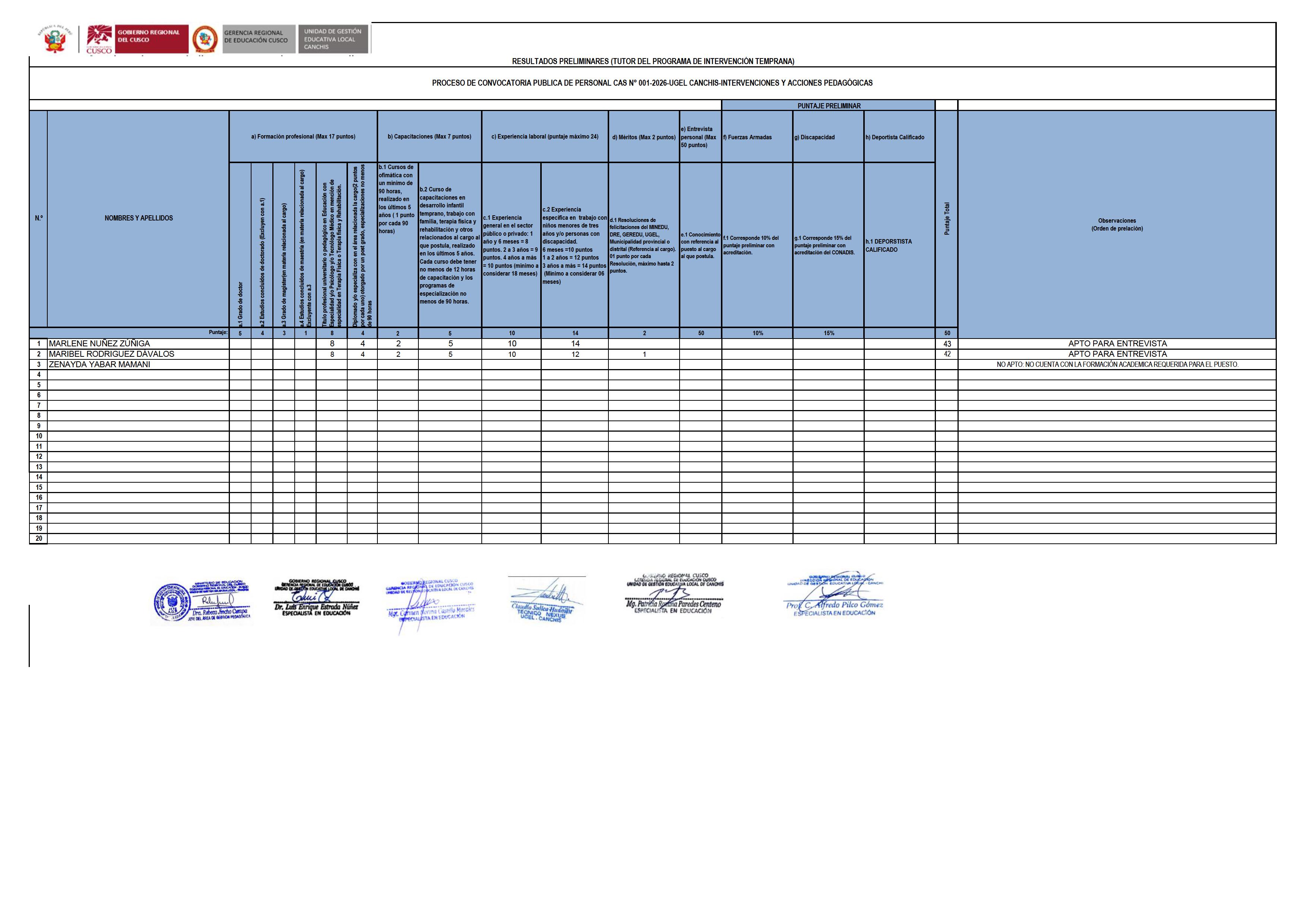Click the Gobierno Regional del Cusco logo
1307x924 pixels.
(137, 39)
